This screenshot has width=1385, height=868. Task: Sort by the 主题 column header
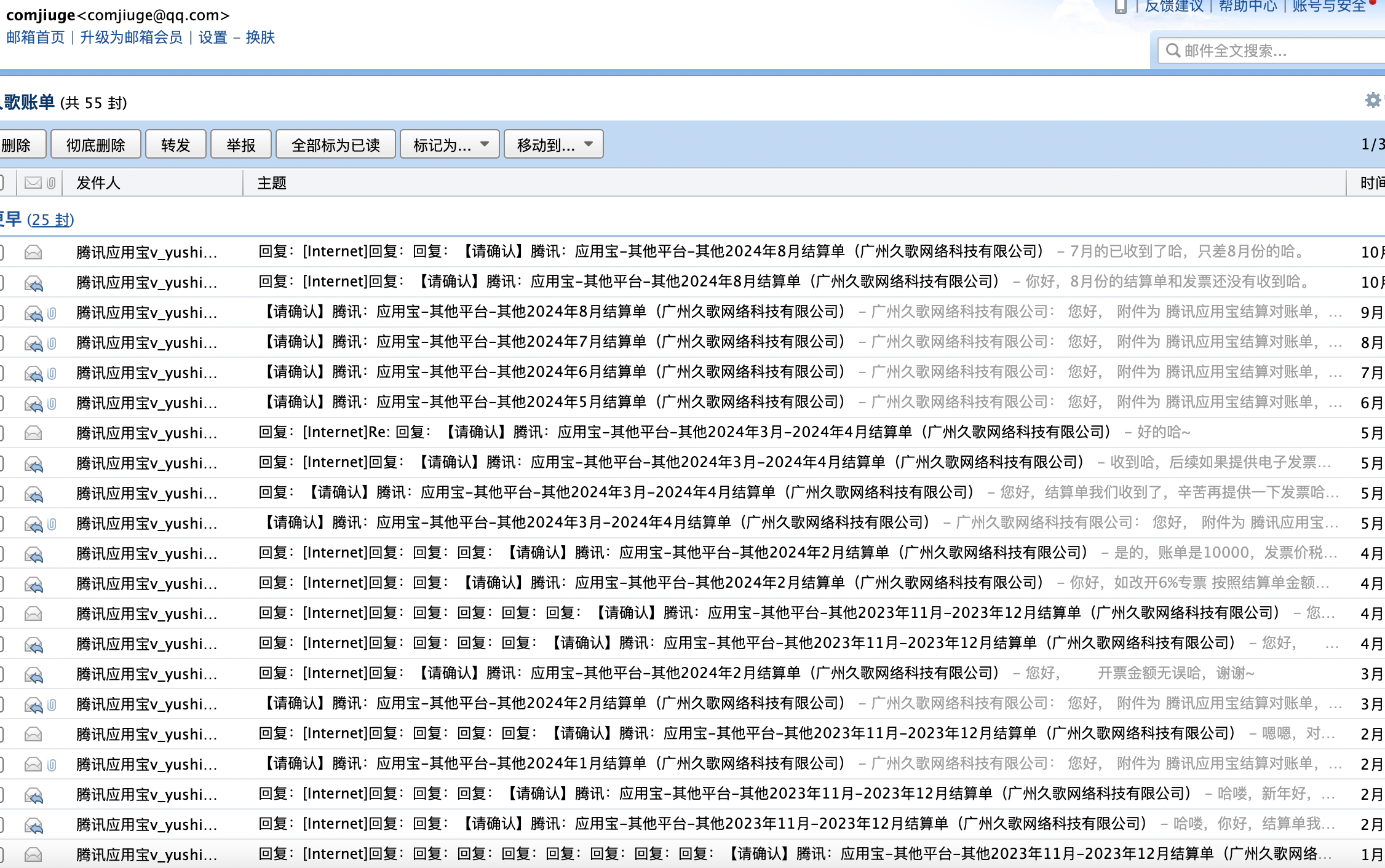point(272,183)
